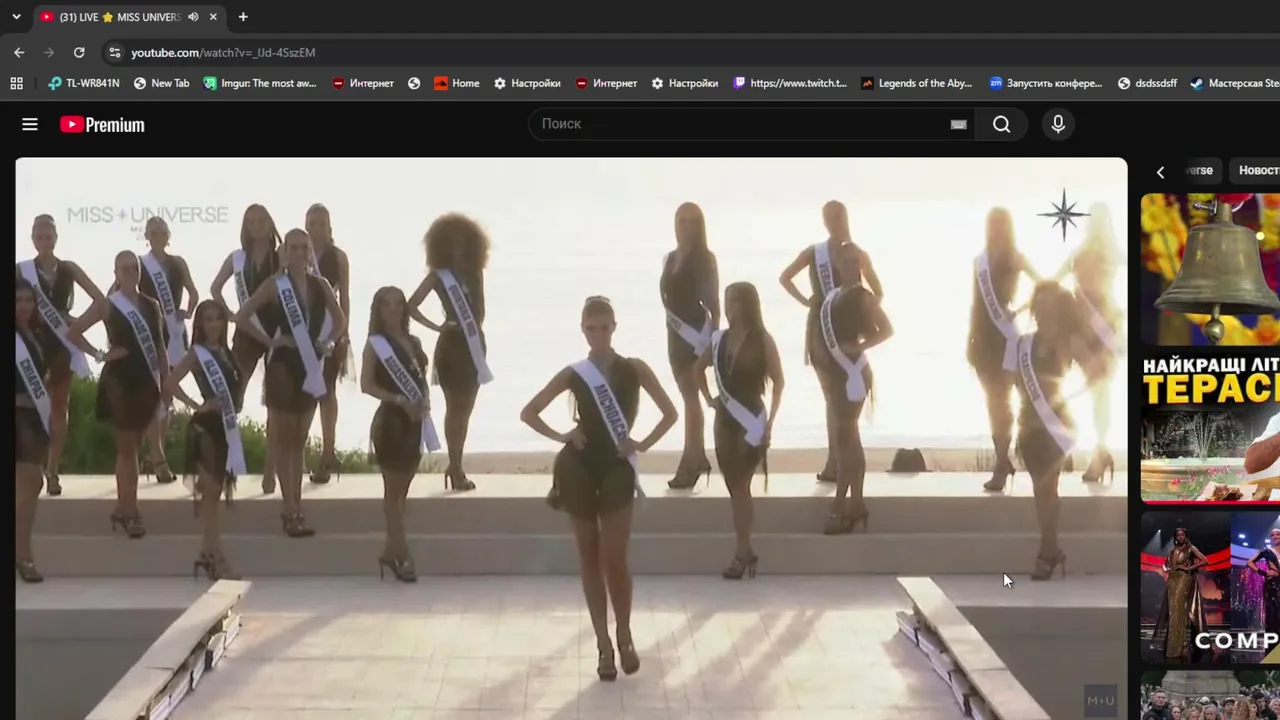Open the Интернет bookmark after the first Настройки

tap(606, 83)
